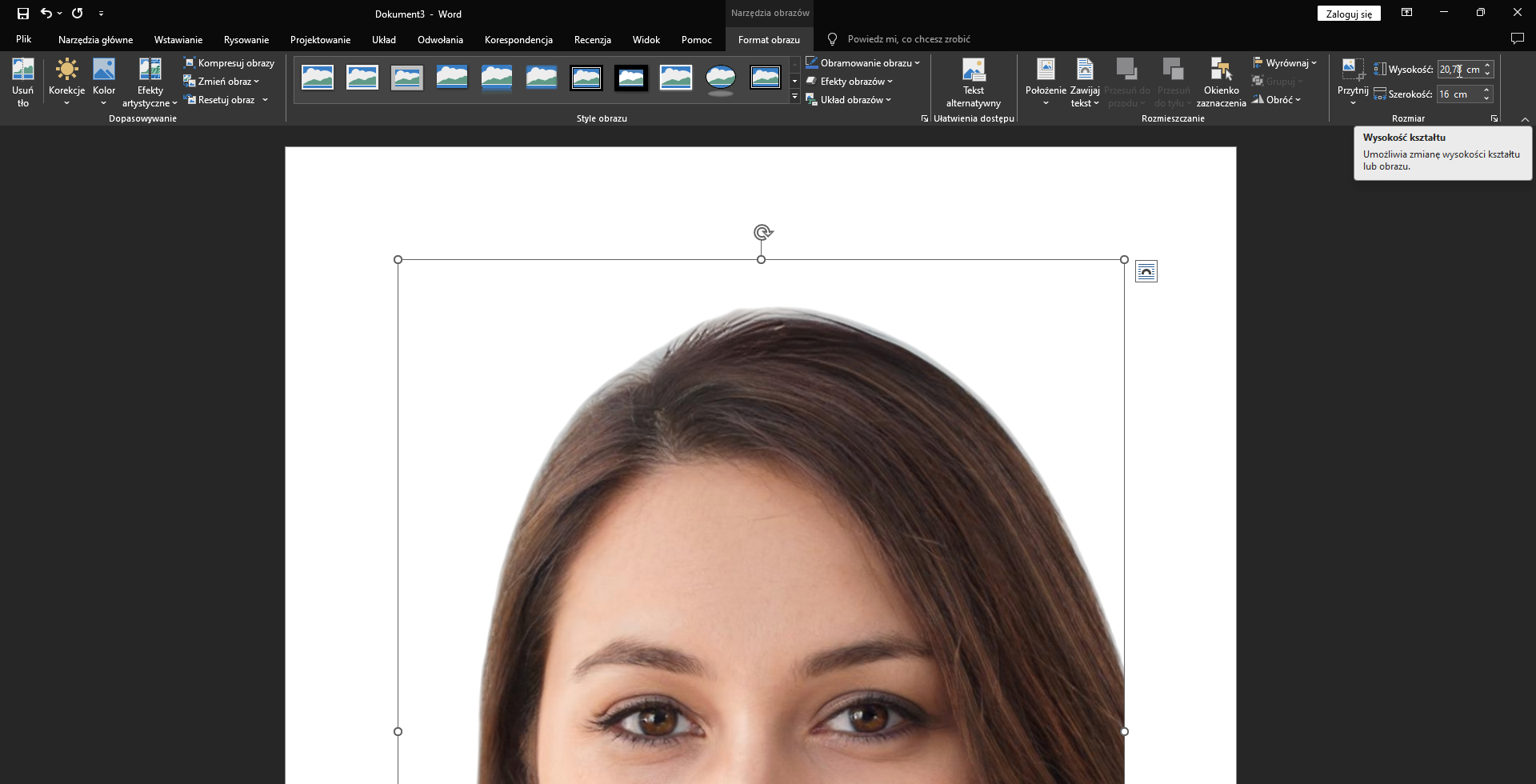Open Układ obrazów dropdown
The width and height of the screenshot is (1536, 784).
[x=848, y=99]
